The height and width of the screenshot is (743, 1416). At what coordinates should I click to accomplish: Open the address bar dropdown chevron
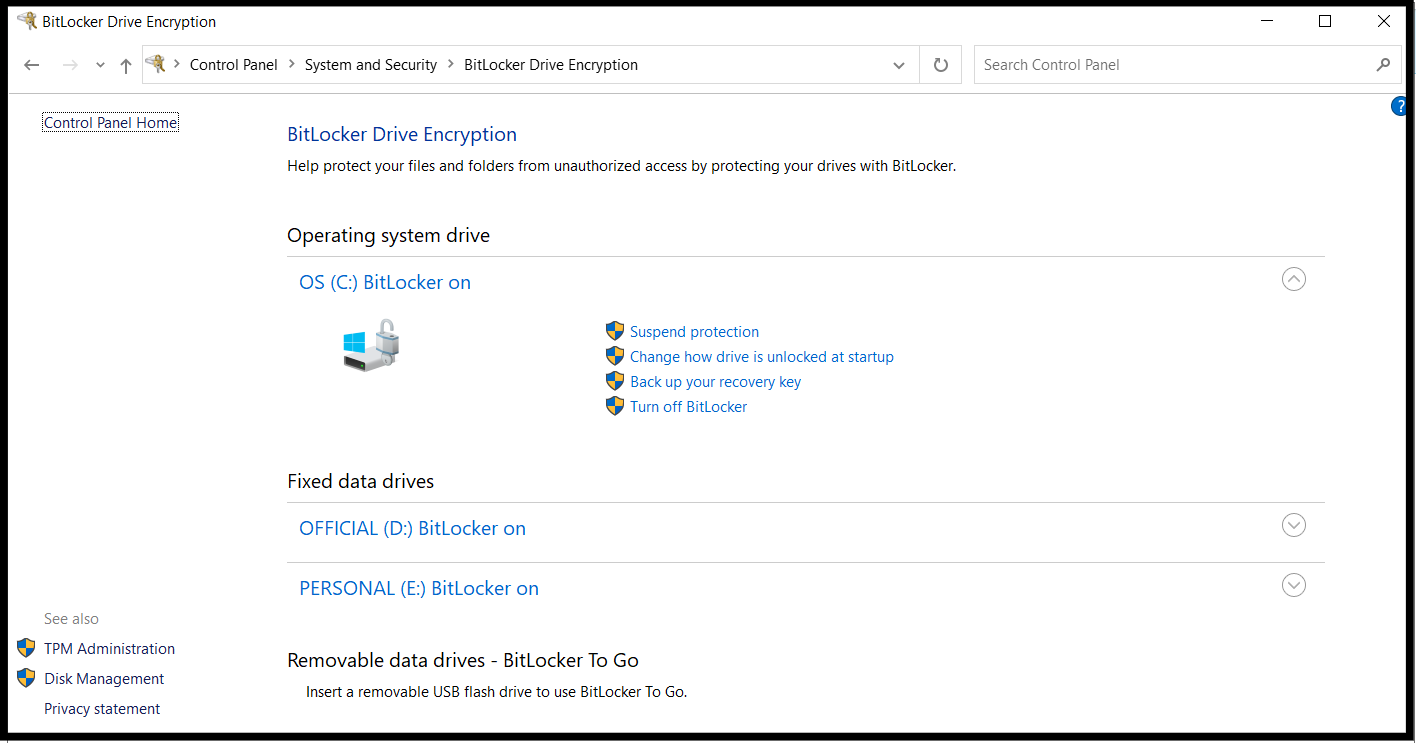coord(898,64)
